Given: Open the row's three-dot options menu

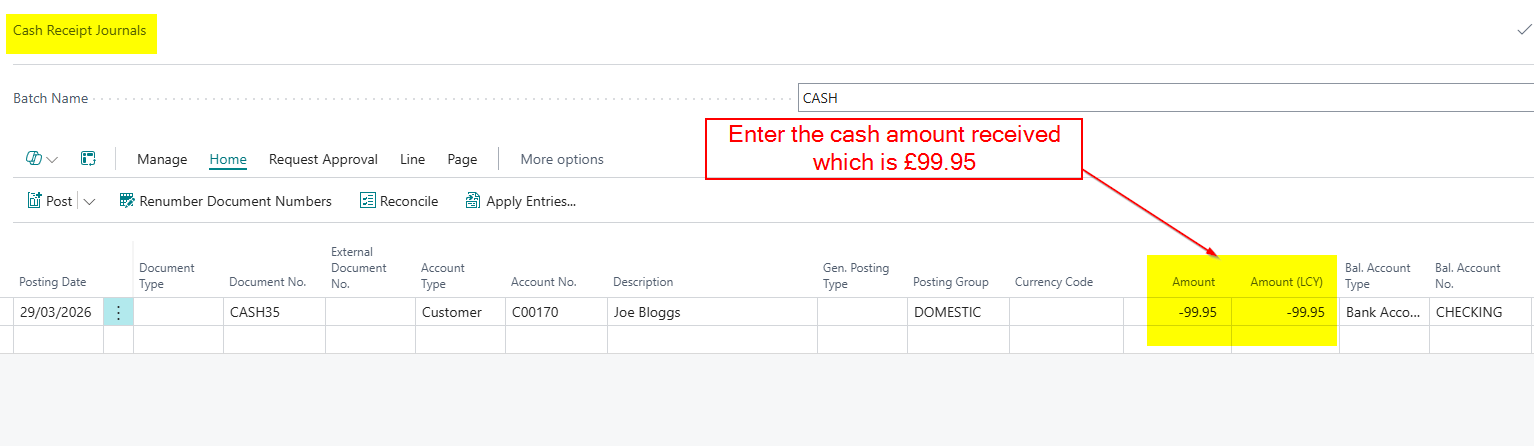Looking at the screenshot, I should (118, 312).
